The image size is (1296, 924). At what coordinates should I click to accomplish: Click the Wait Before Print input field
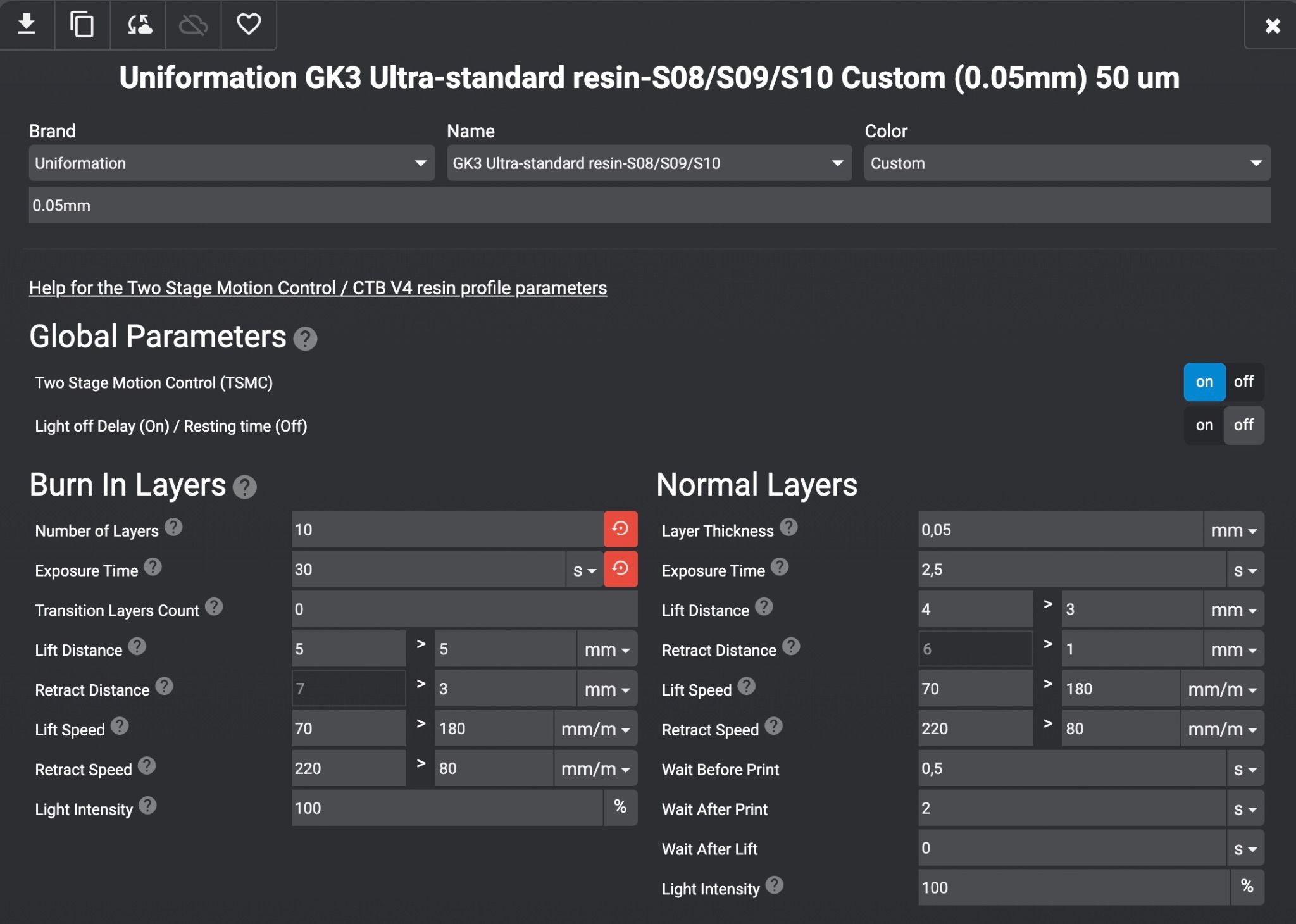[x=1071, y=769]
